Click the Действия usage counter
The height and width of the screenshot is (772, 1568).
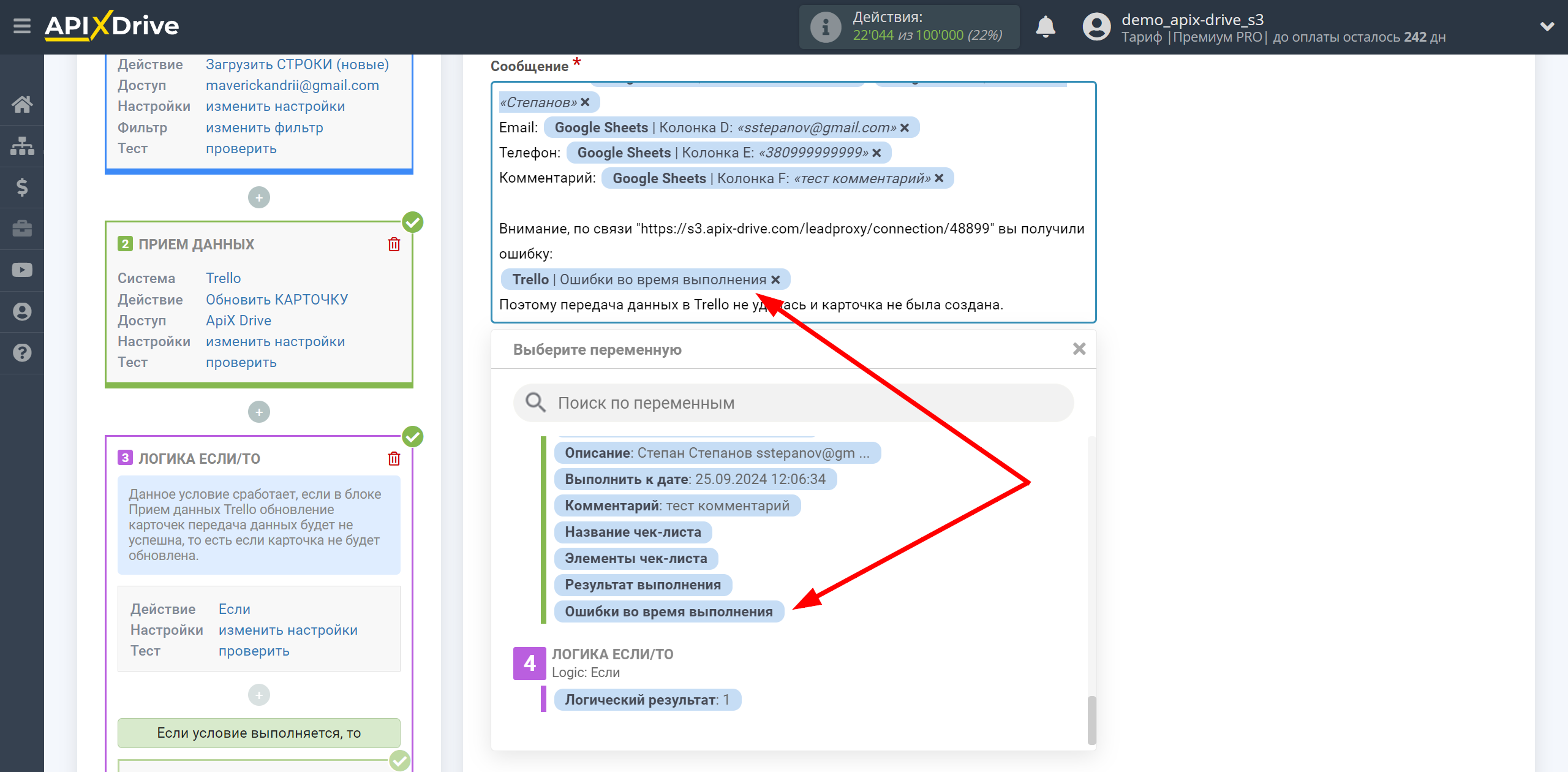click(910, 27)
